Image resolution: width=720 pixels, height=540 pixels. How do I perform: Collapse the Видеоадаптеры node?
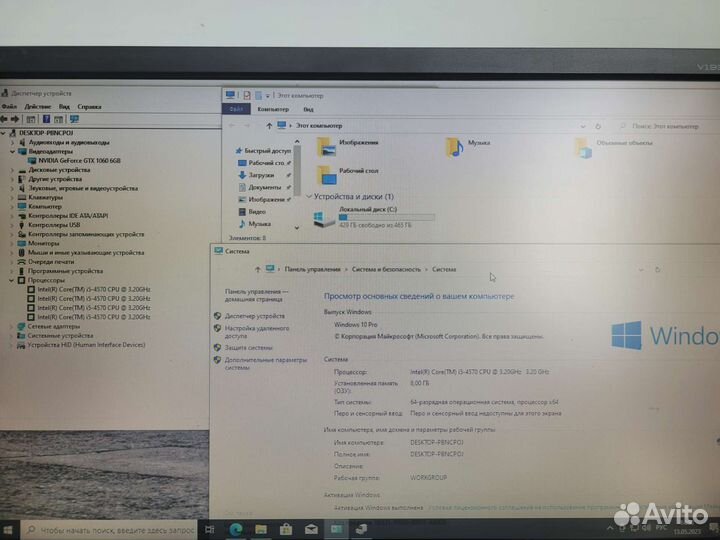pyautogui.click(x=12, y=152)
